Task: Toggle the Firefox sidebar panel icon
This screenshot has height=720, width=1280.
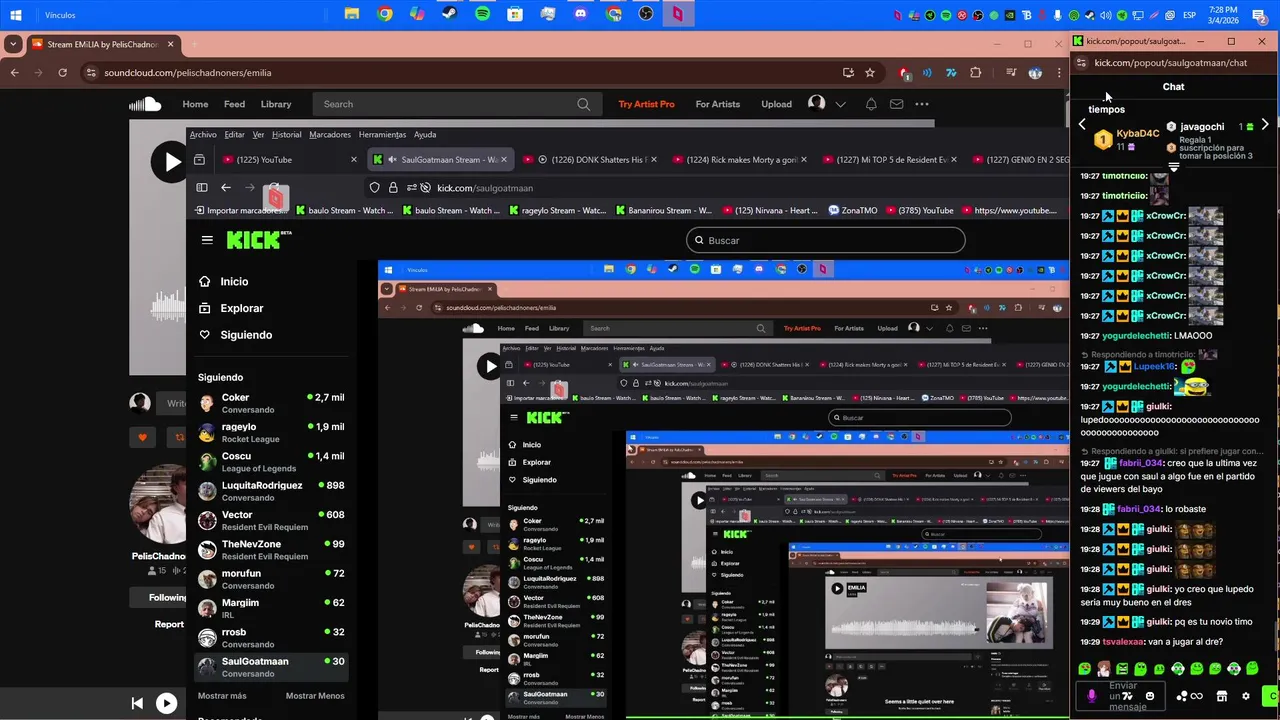Action: pyautogui.click(x=202, y=187)
